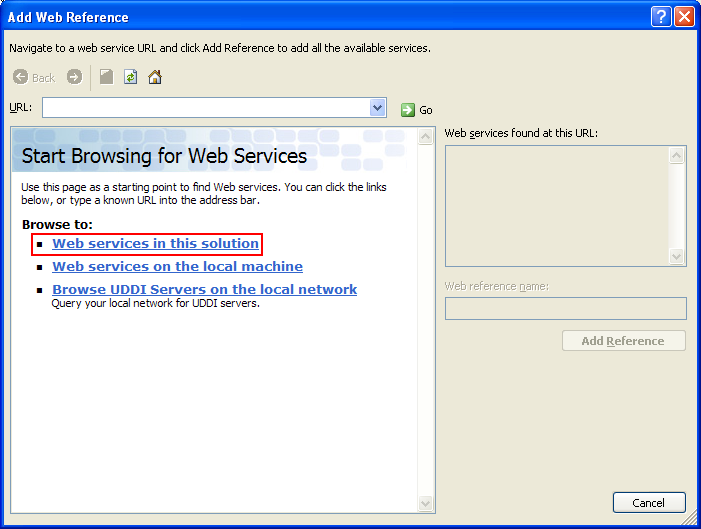
Task: Open Web services on the local machine
Action: point(177,266)
